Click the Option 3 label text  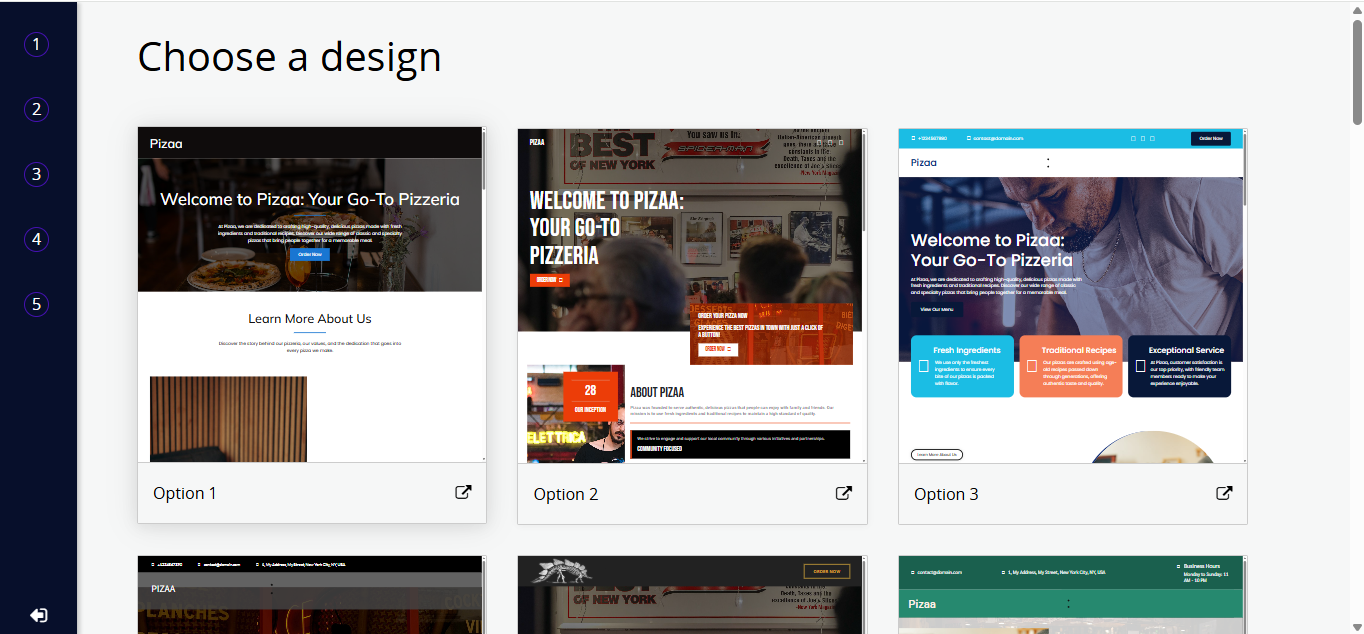pyautogui.click(x=946, y=494)
